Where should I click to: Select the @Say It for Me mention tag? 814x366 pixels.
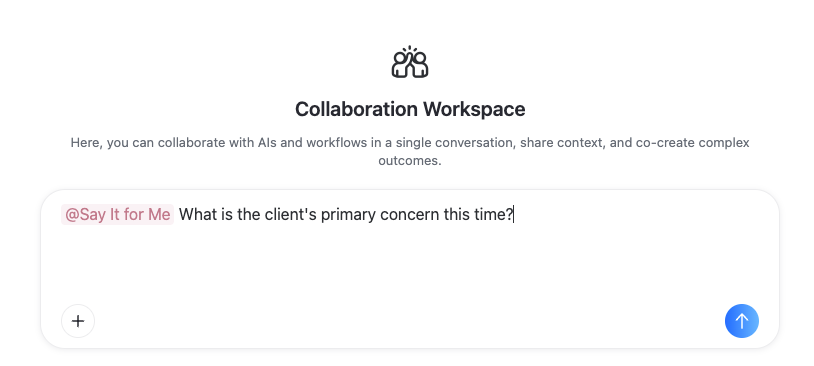click(x=117, y=214)
